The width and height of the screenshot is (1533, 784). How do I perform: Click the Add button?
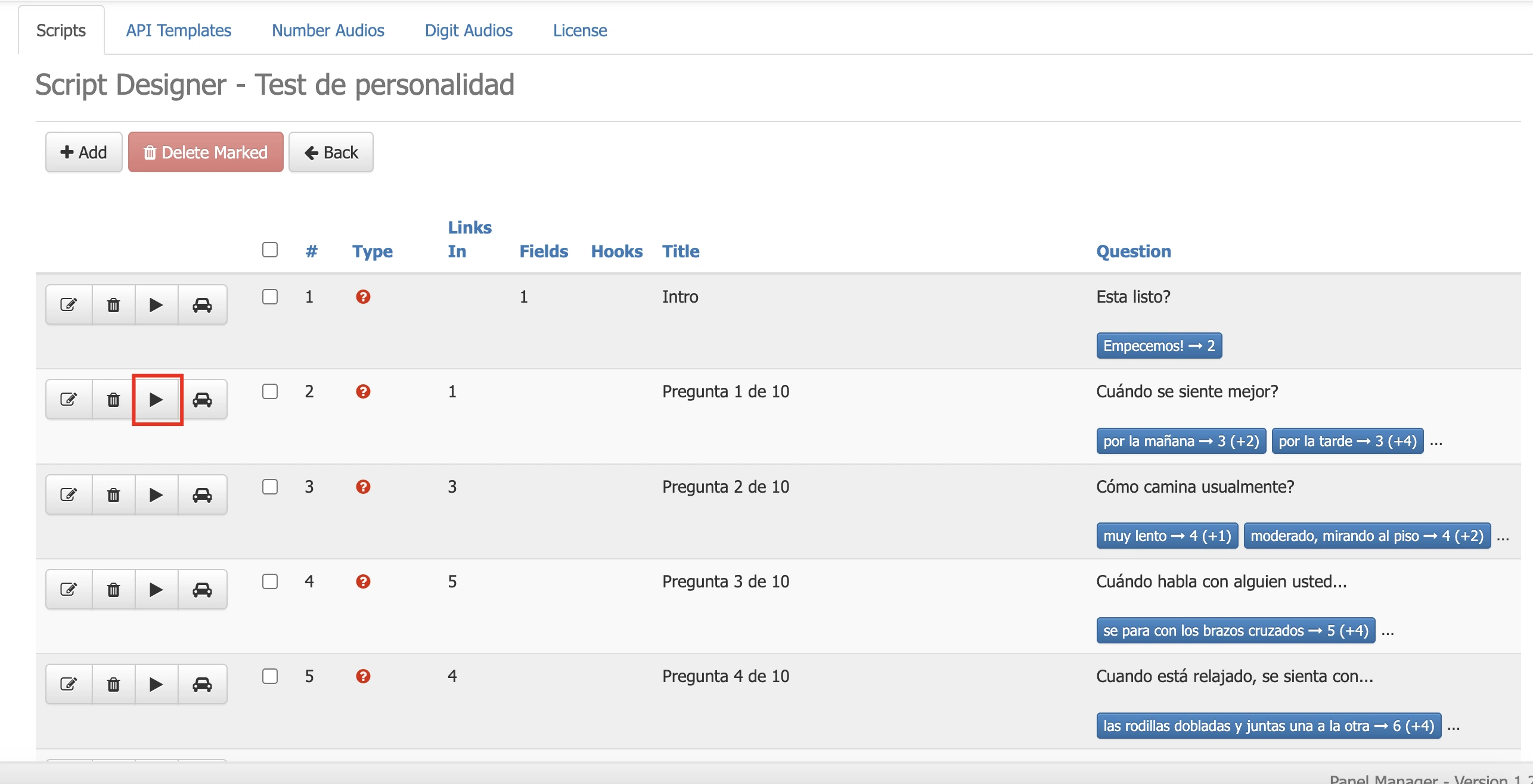coord(84,152)
